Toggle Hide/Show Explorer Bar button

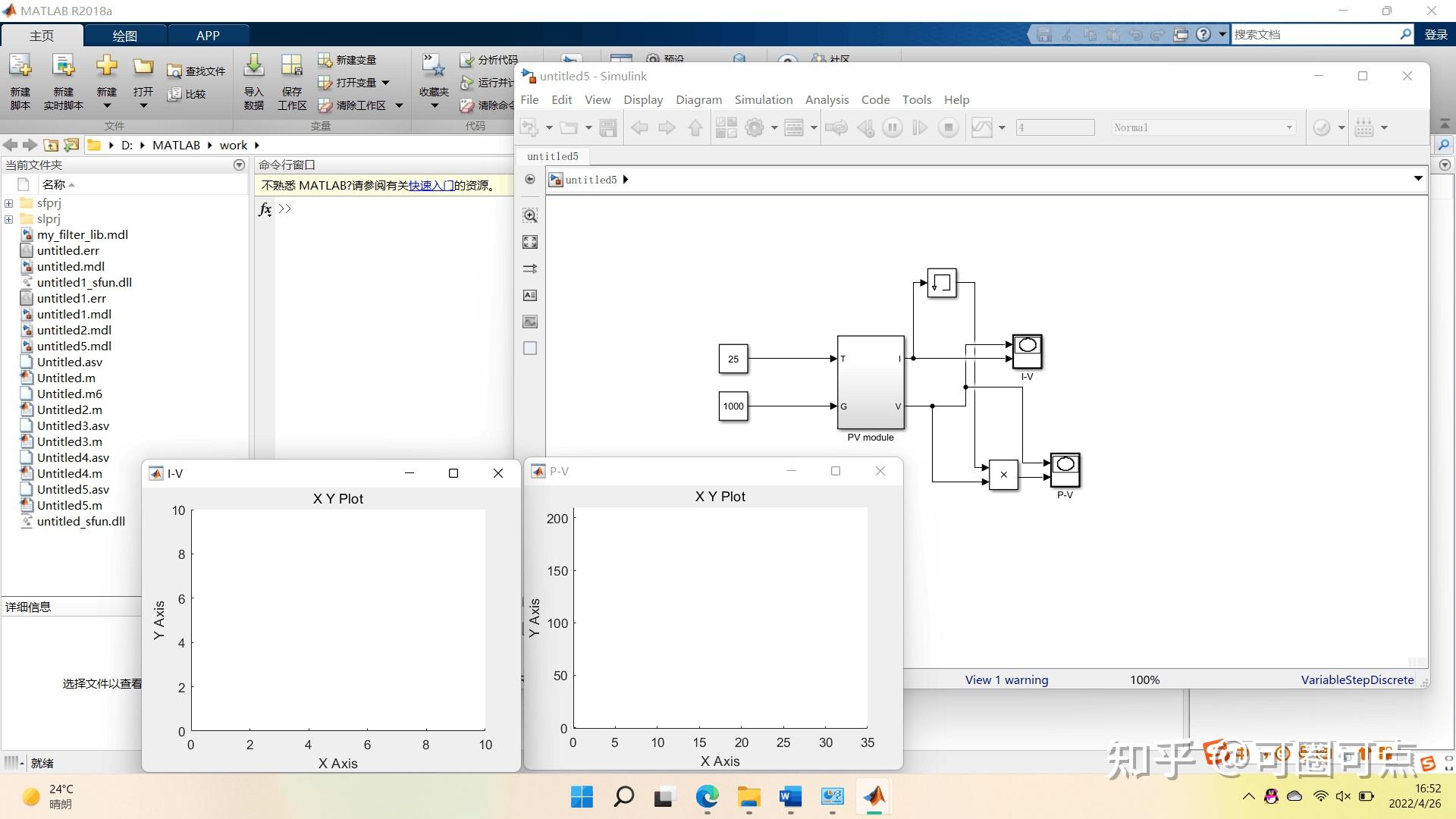click(x=530, y=180)
